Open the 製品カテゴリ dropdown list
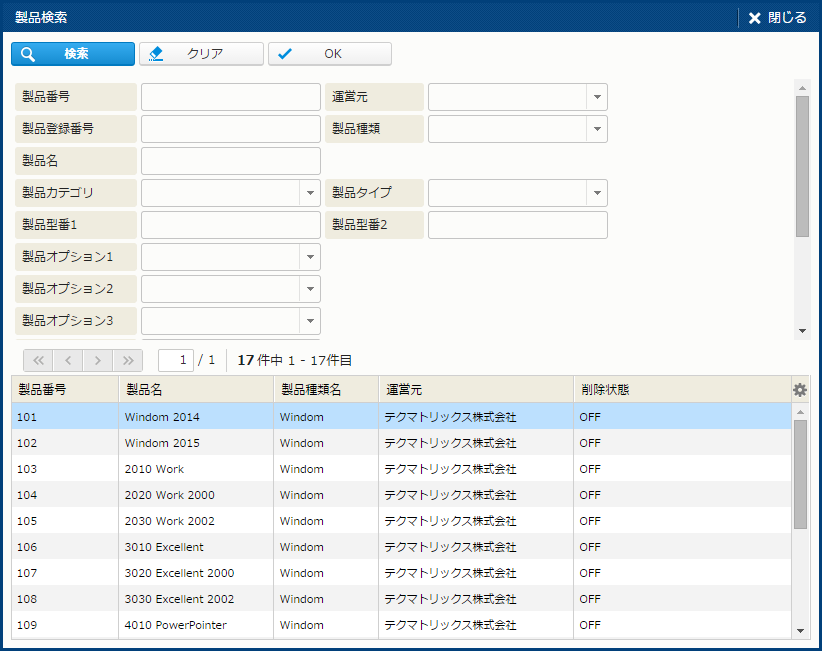Viewport: 822px width, 651px height. pyautogui.click(x=309, y=193)
